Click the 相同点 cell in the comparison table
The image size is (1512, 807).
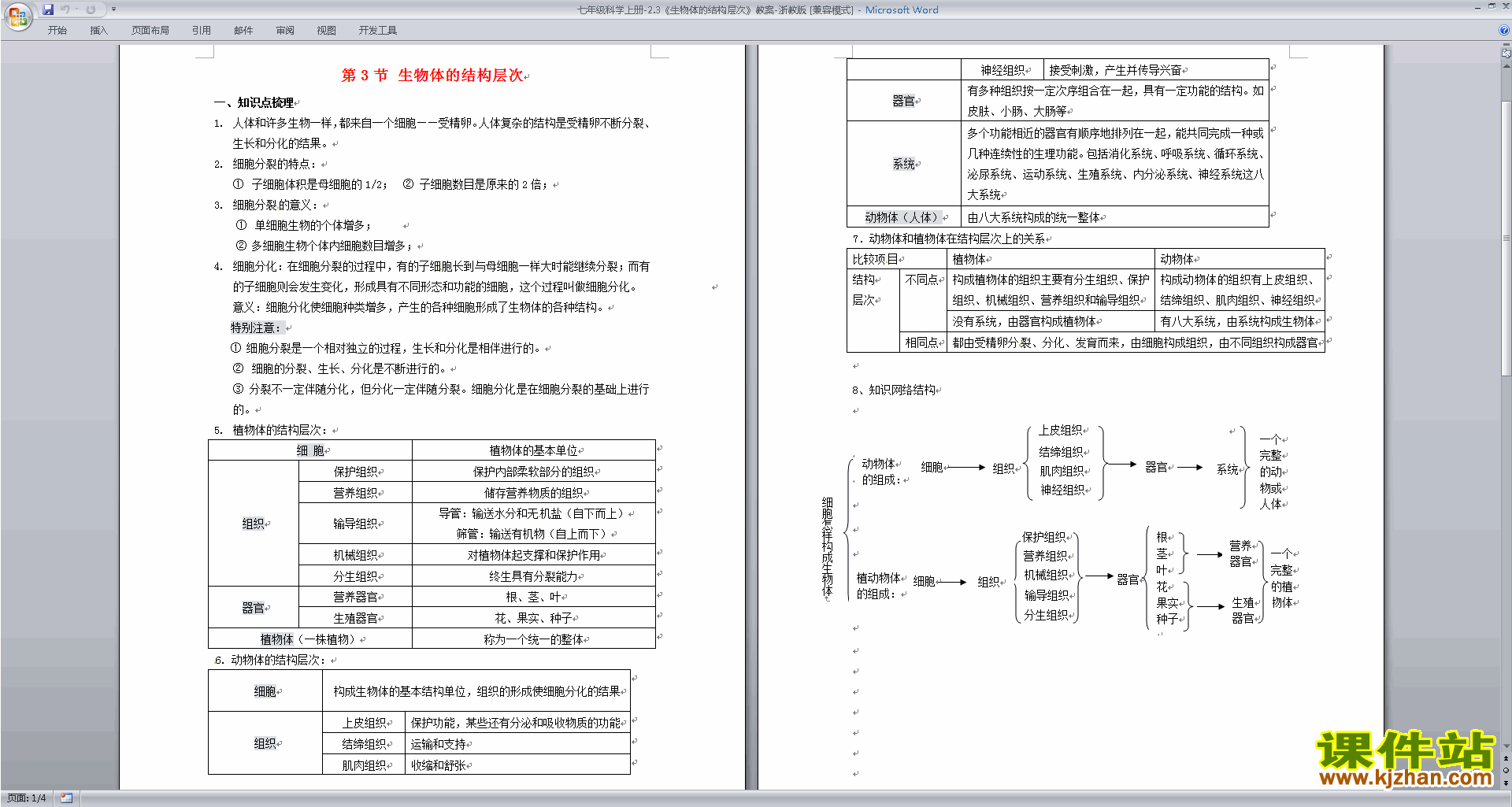pos(921,342)
